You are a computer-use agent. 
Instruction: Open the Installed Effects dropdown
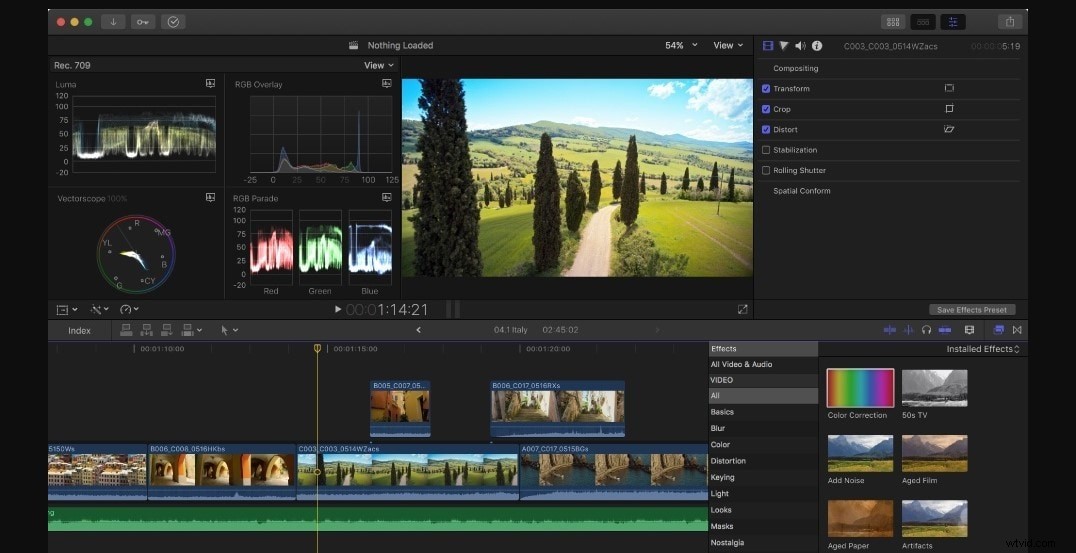tap(983, 349)
